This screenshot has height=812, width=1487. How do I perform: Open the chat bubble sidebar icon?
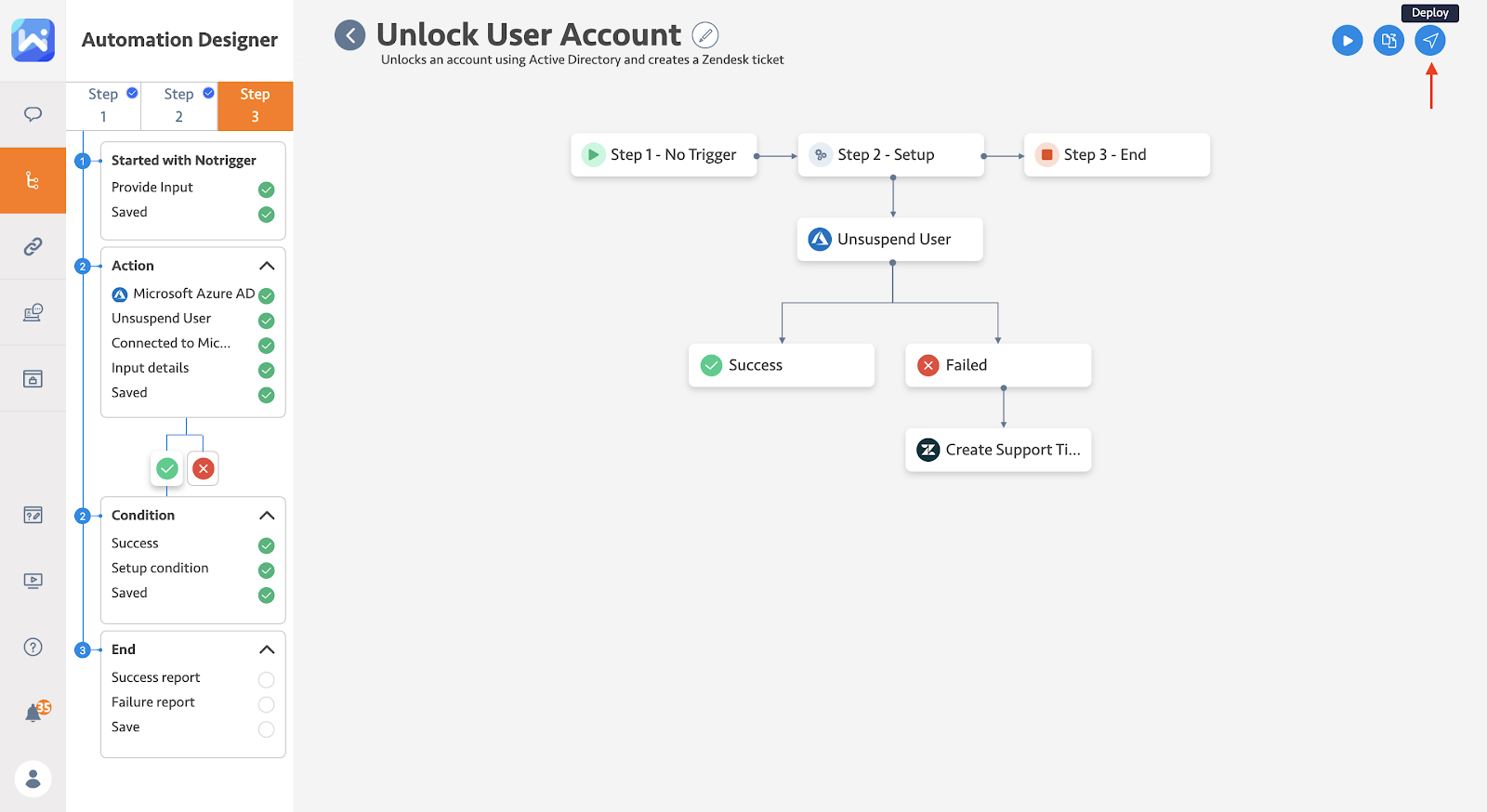(x=33, y=114)
